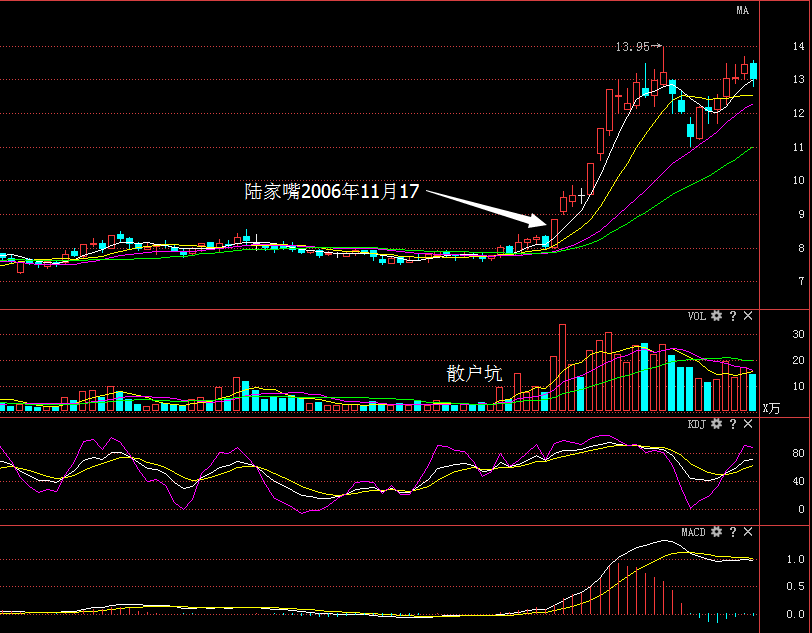Click the 散户坑 annotation in volume panel
The width and height of the screenshot is (812, 633).
[x=474, y=373]
